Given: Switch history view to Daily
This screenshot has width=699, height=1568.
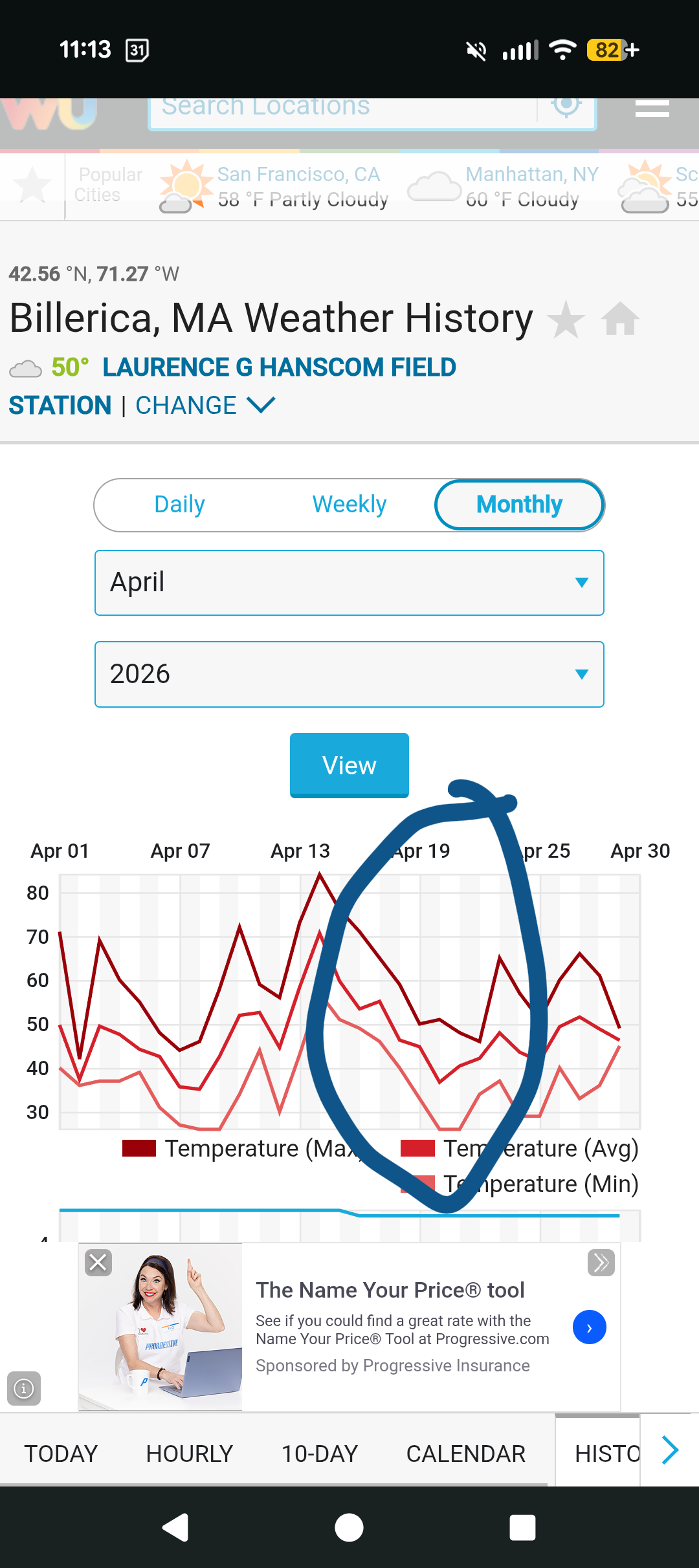Looking at the screenshot, I should point(179,505).
